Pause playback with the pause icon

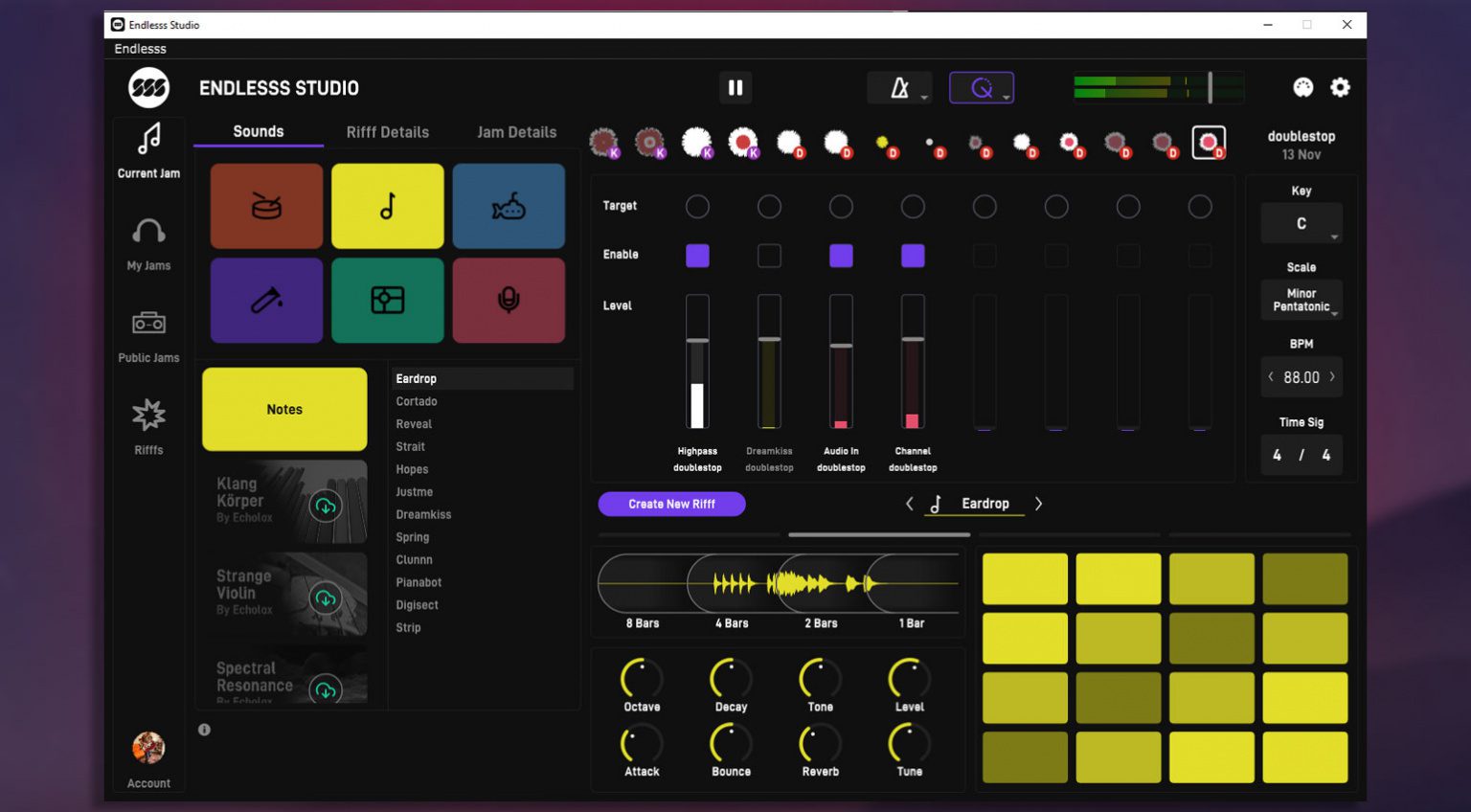[x=735, y=86]
